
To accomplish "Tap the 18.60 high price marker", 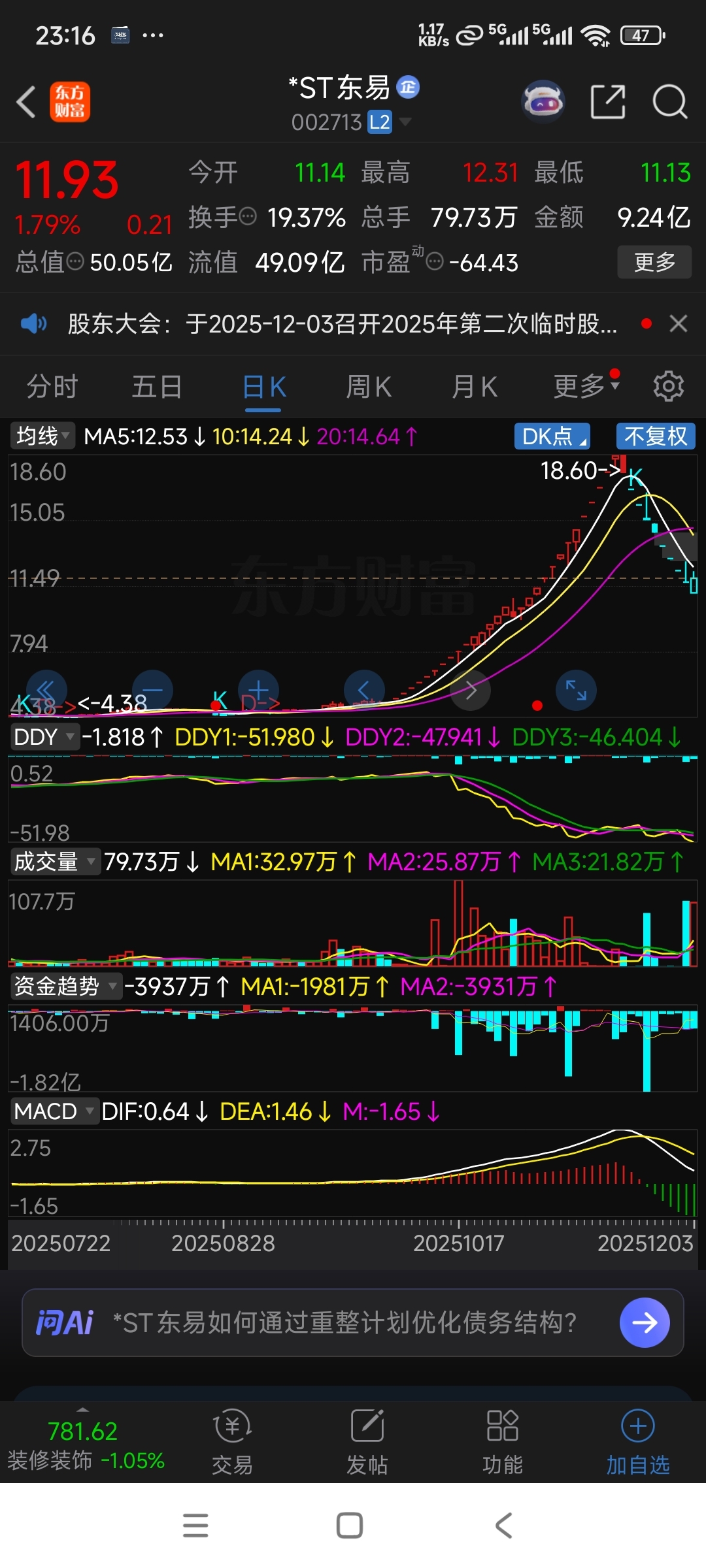I will (580, 470).
